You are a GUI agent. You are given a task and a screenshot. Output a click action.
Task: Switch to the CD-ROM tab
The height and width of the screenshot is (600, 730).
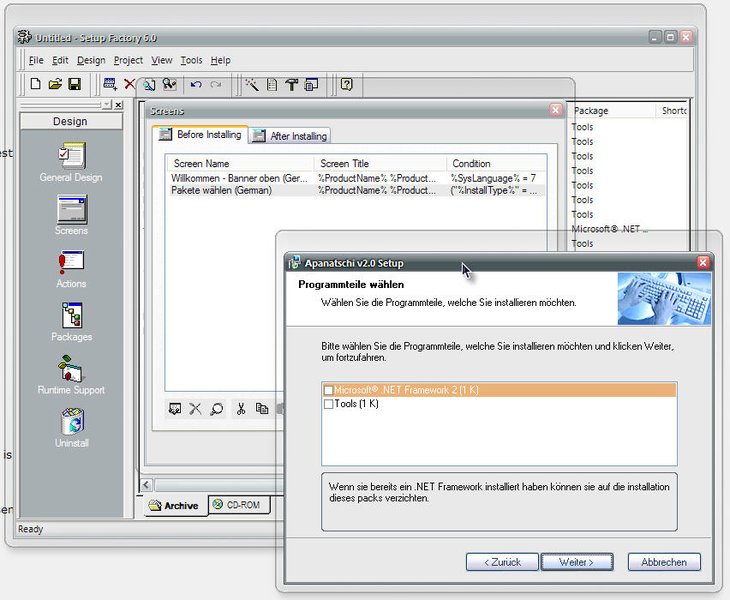pos(238,505)
